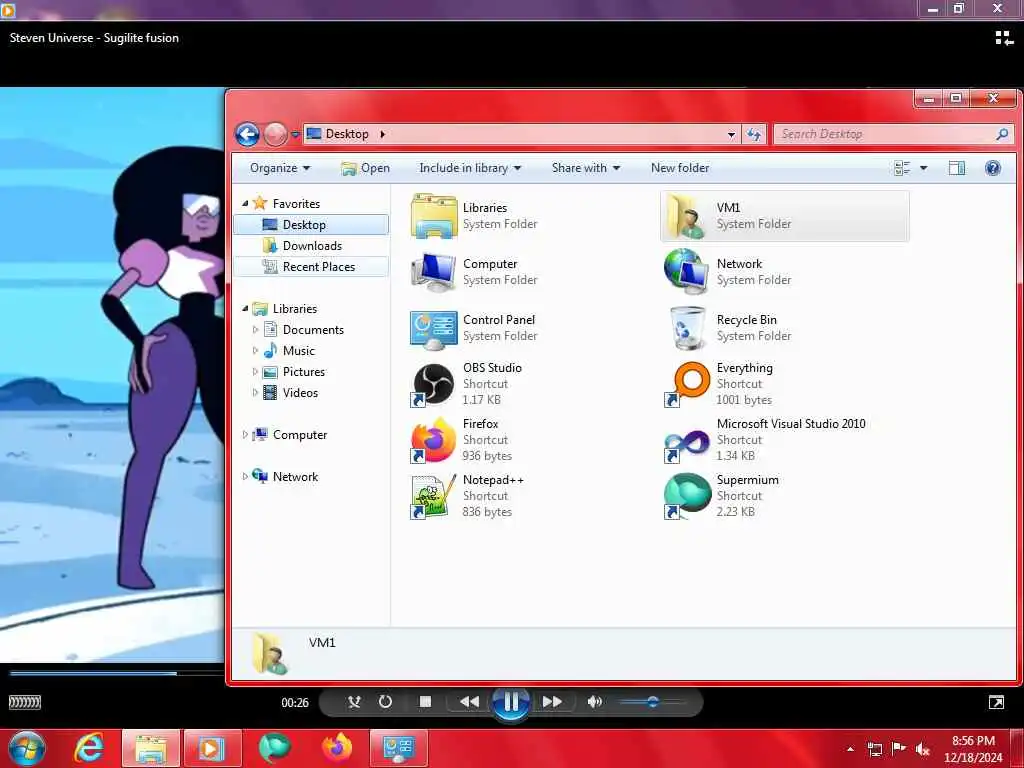Click the address bar Refresh icon

[x=754, y=135]
